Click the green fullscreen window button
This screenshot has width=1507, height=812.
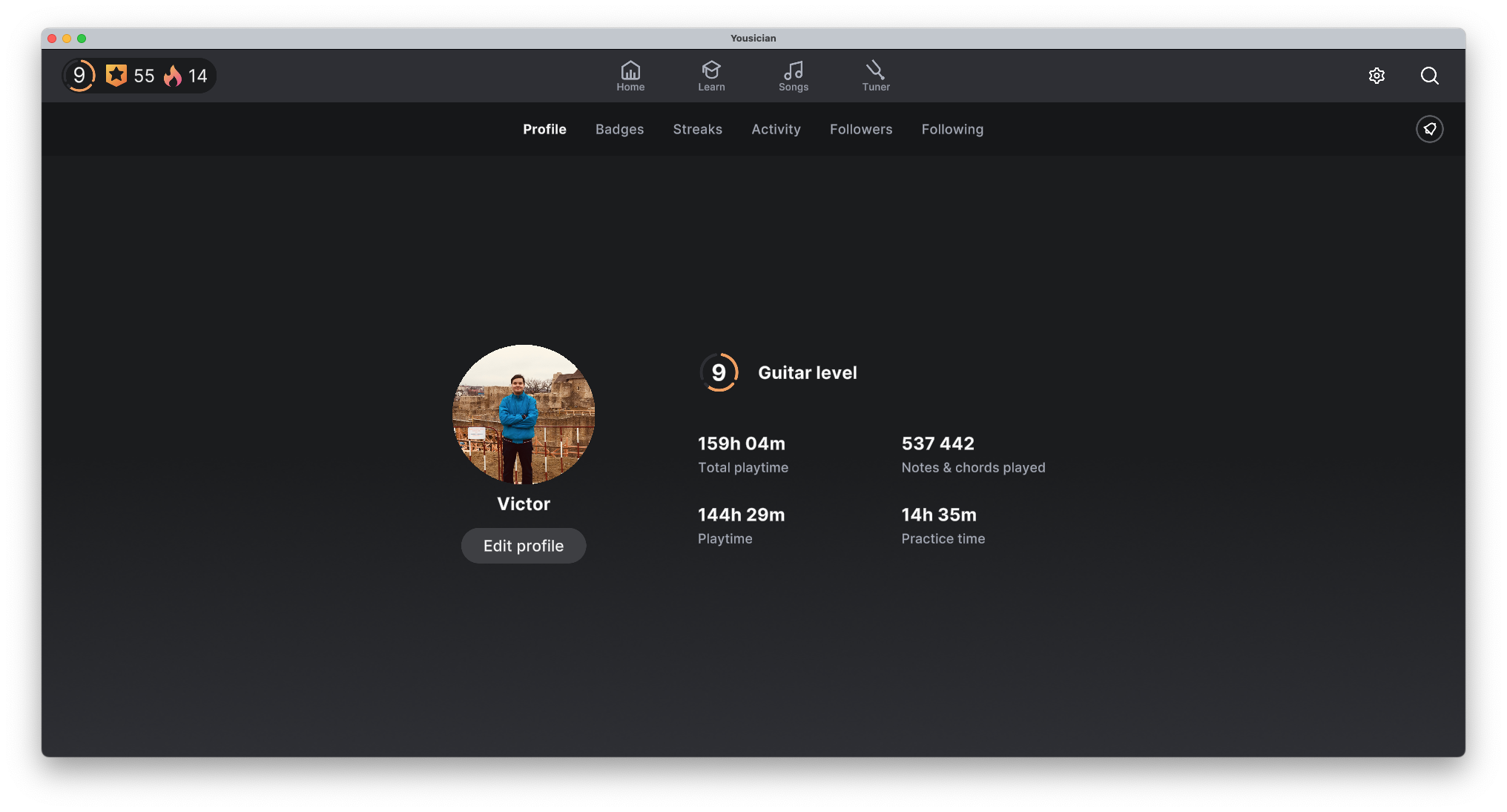[82, 39]
